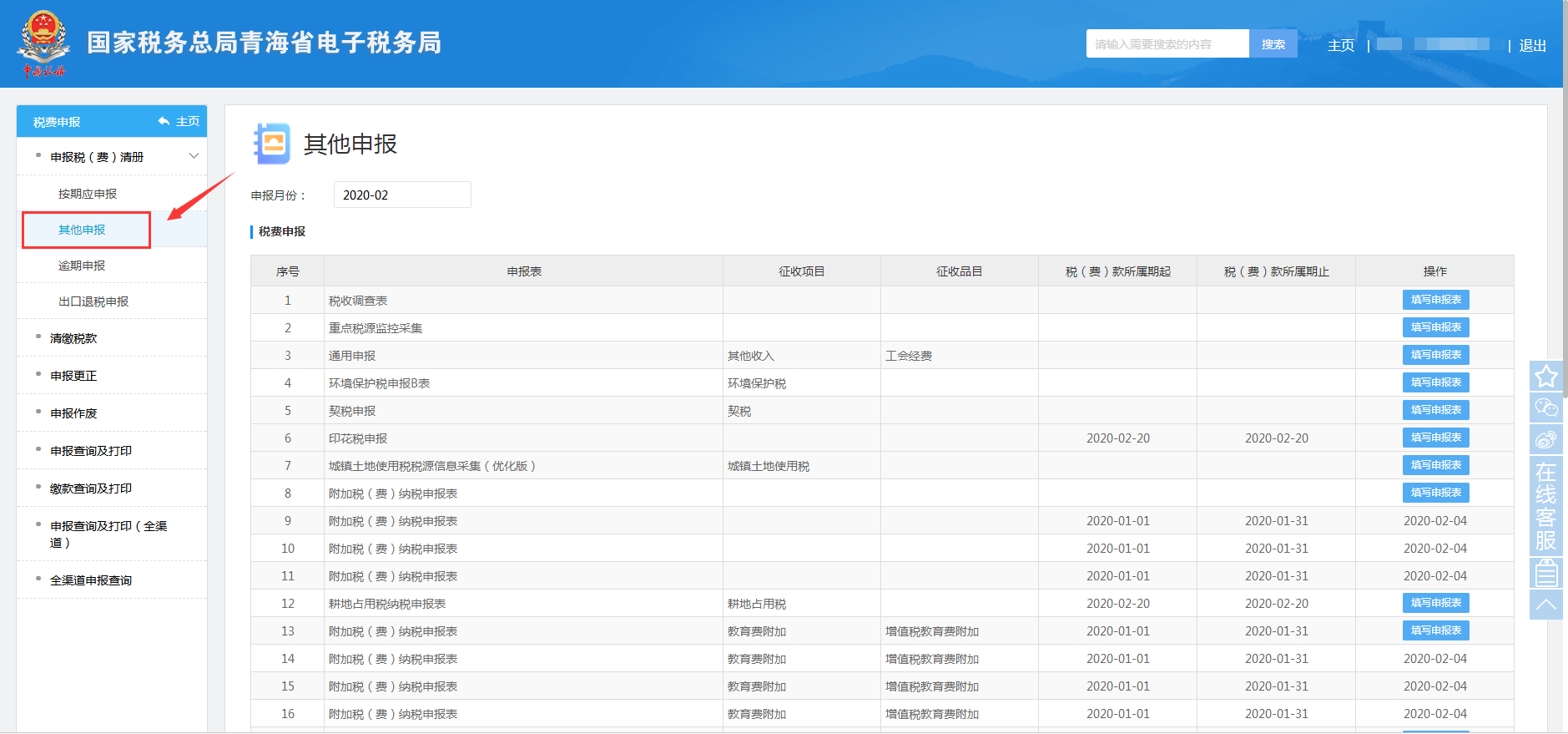Click the 搜索 search button
1568x734 pixels.
pyautogui.click(x=1273, y=44)
